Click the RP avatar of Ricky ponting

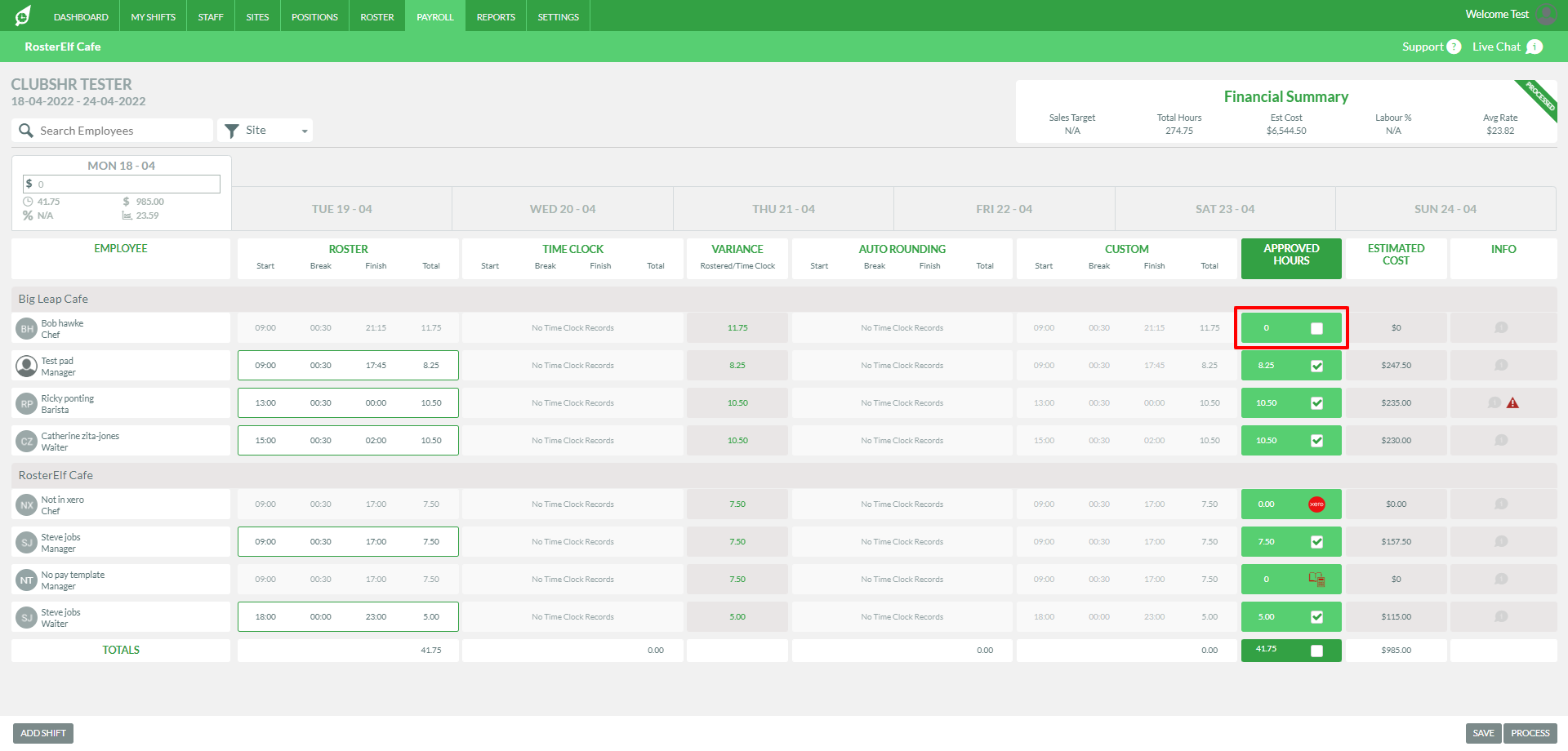[27, 403]
